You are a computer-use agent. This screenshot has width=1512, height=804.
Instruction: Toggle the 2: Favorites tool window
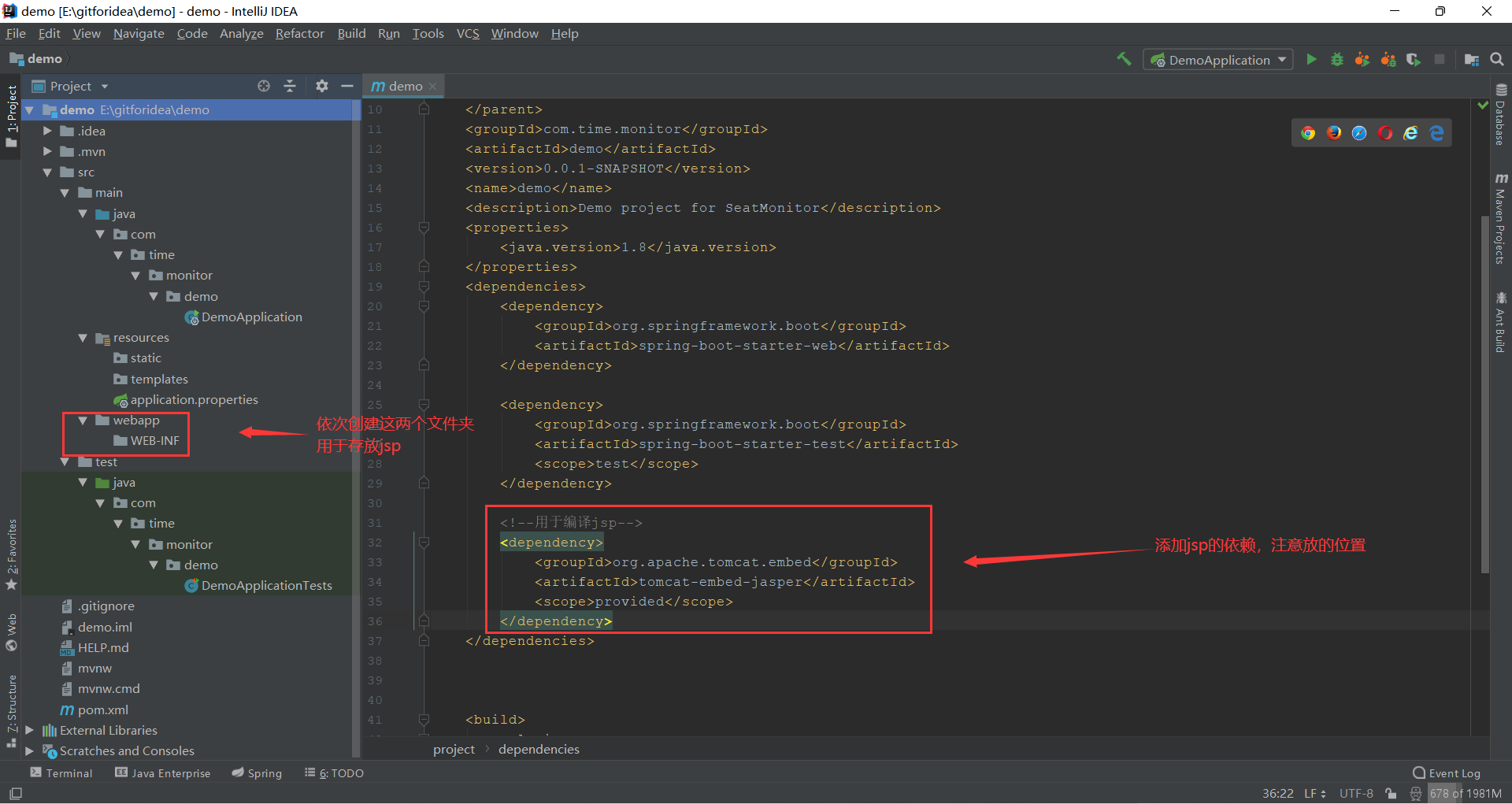click(x=11, y=554)
